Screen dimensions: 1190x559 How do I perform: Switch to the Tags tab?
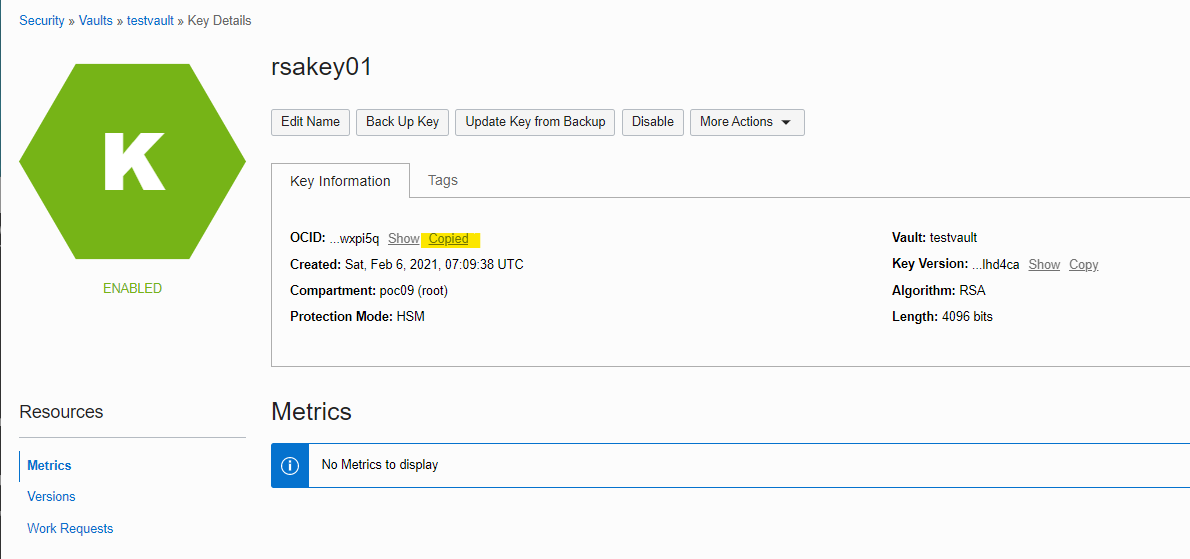[442, 180]
